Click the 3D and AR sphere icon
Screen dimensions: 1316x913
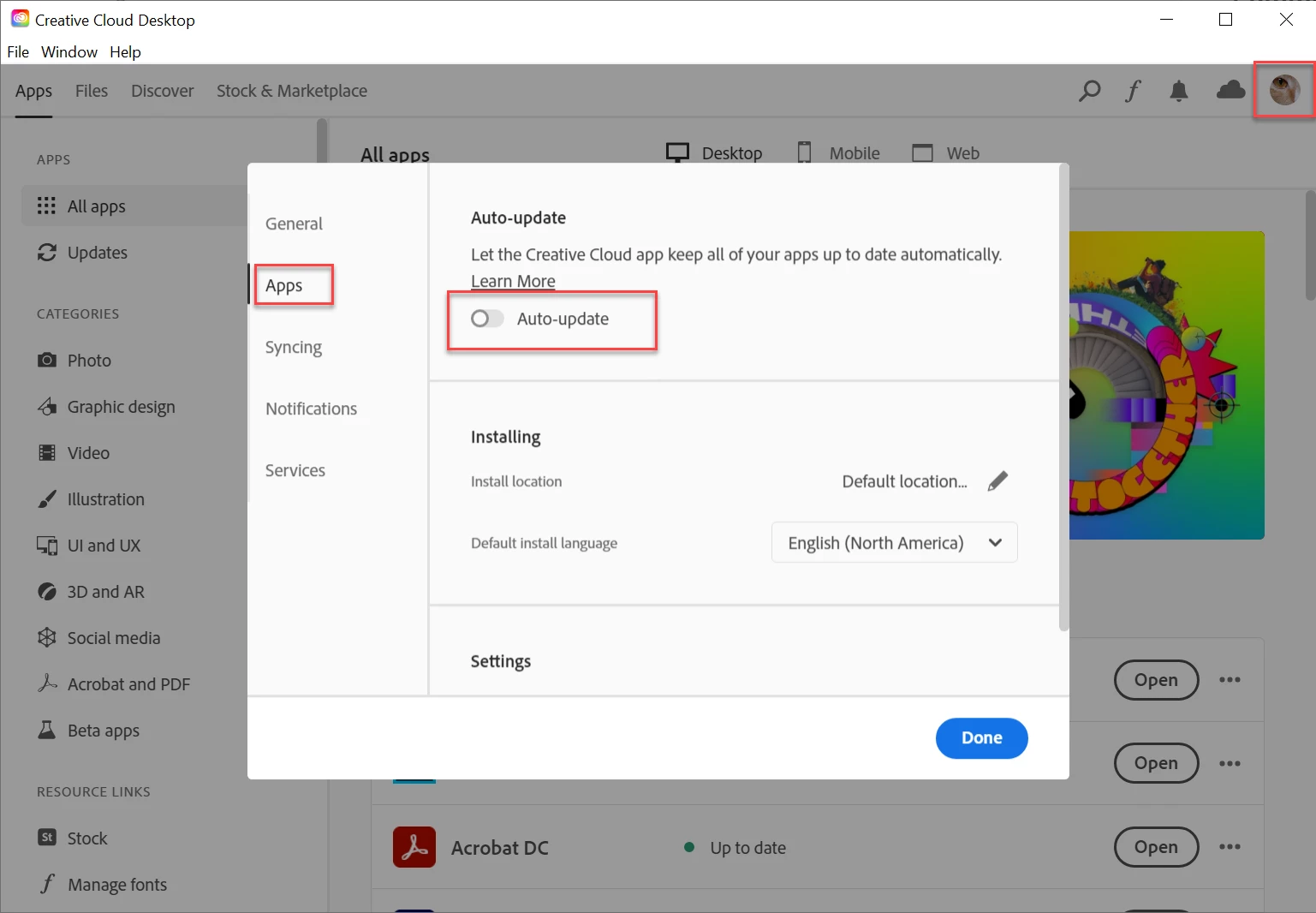47,591
